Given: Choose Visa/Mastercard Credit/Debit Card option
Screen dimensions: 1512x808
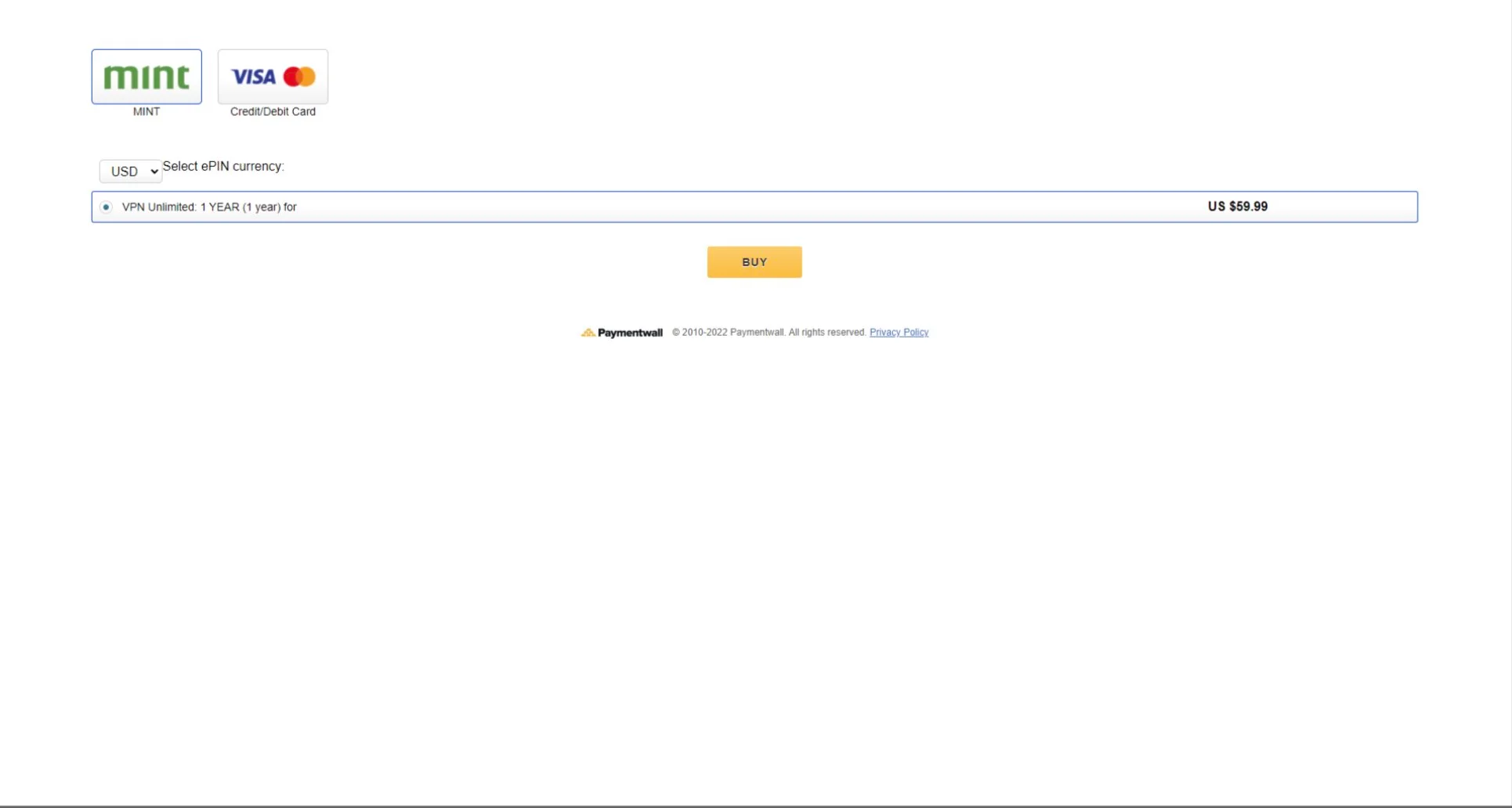Looking at the screenshot, I should click(273, 77).
